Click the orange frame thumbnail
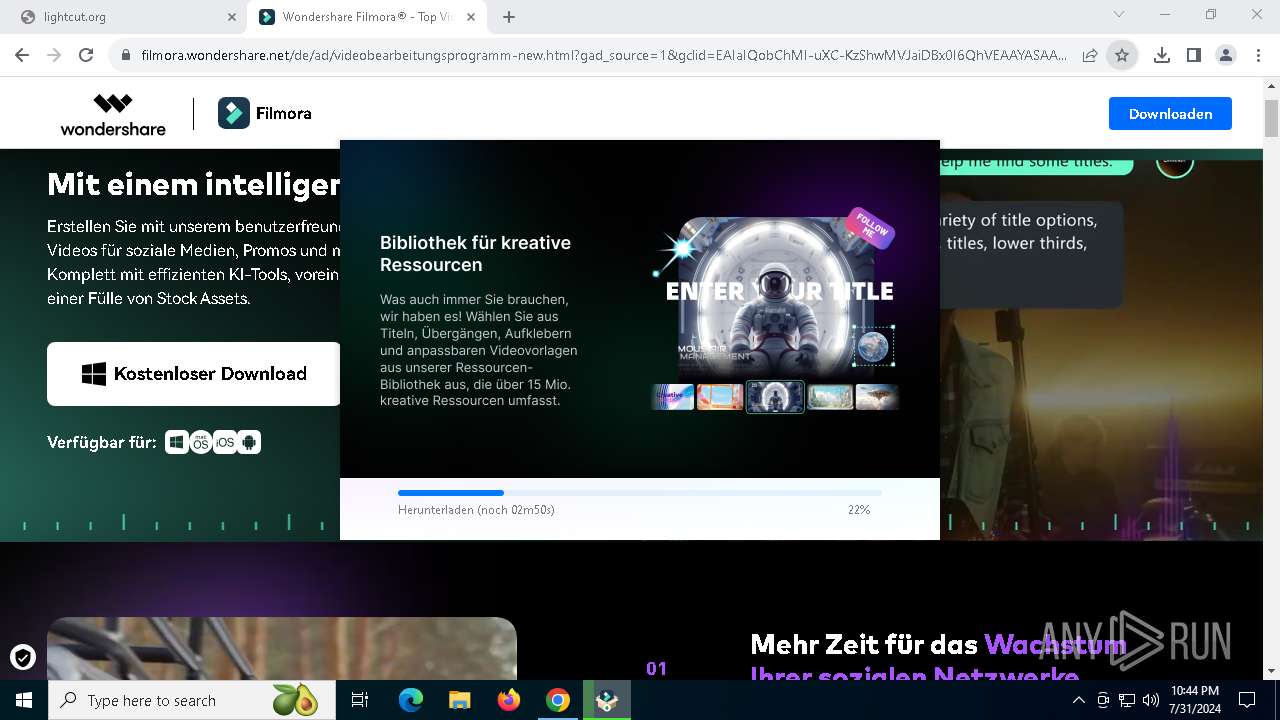 tap(720, 397)
